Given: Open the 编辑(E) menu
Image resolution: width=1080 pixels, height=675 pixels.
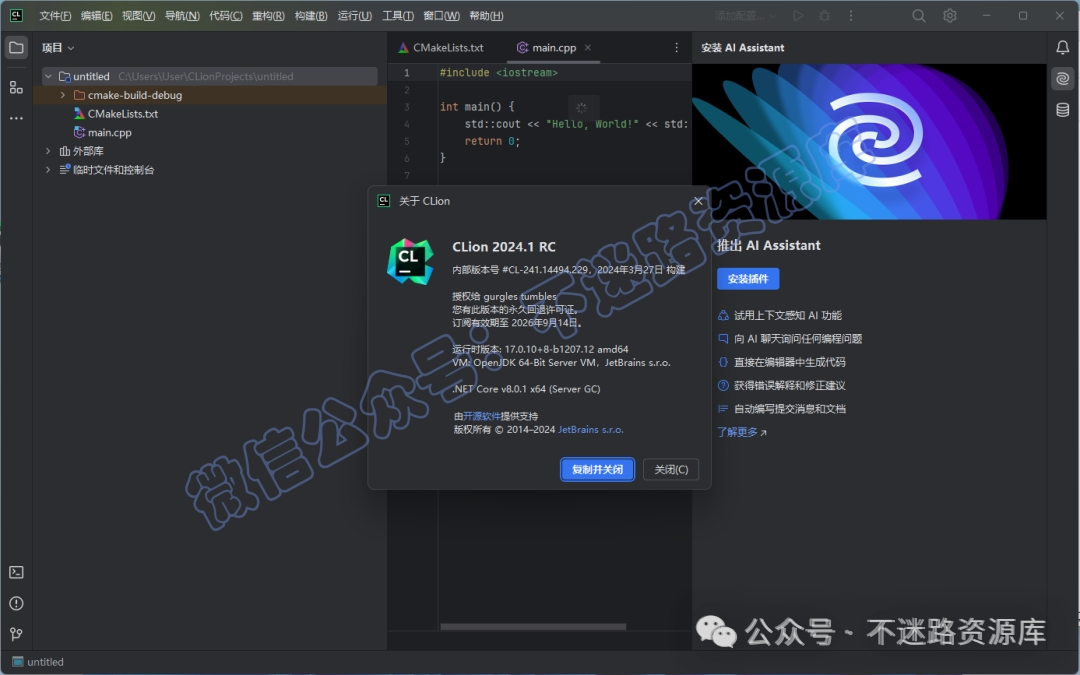Looking at the screenshot, I should click(96, 16).
